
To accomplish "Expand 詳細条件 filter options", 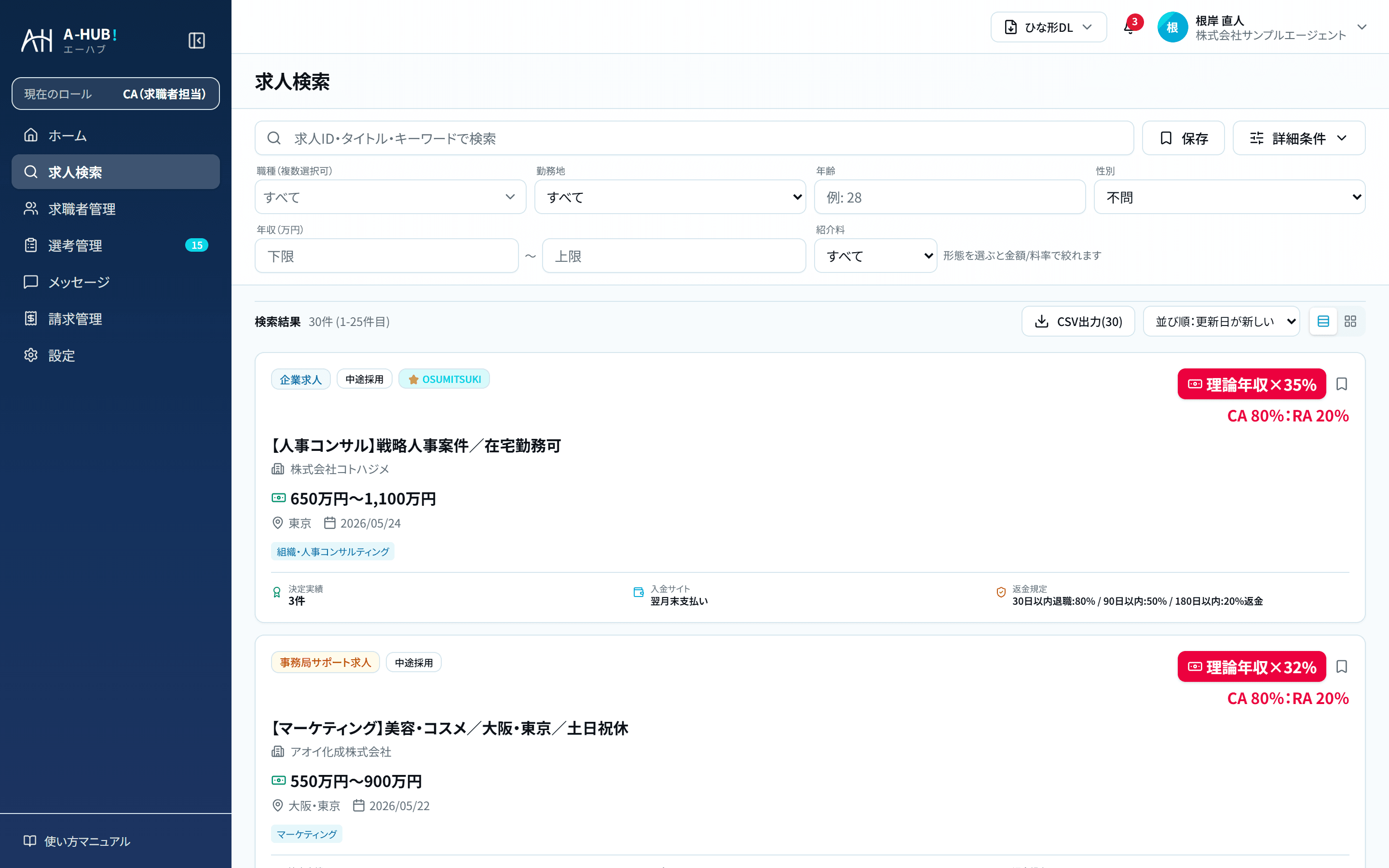I will [1298, 138].
